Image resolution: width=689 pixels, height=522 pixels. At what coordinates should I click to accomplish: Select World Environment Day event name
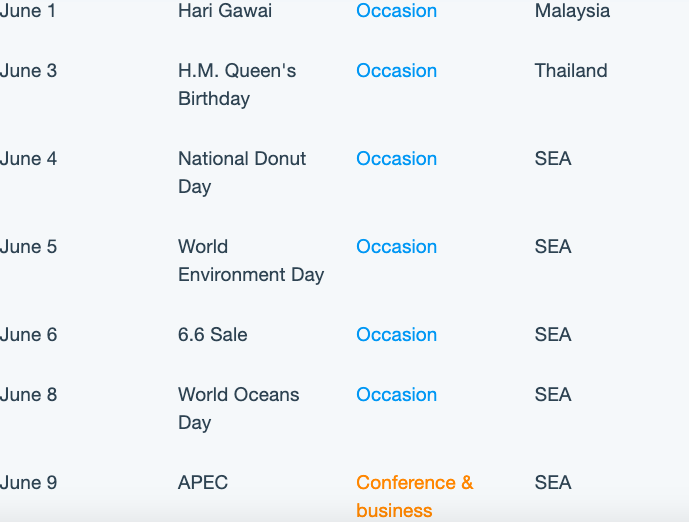pos(250,260)
